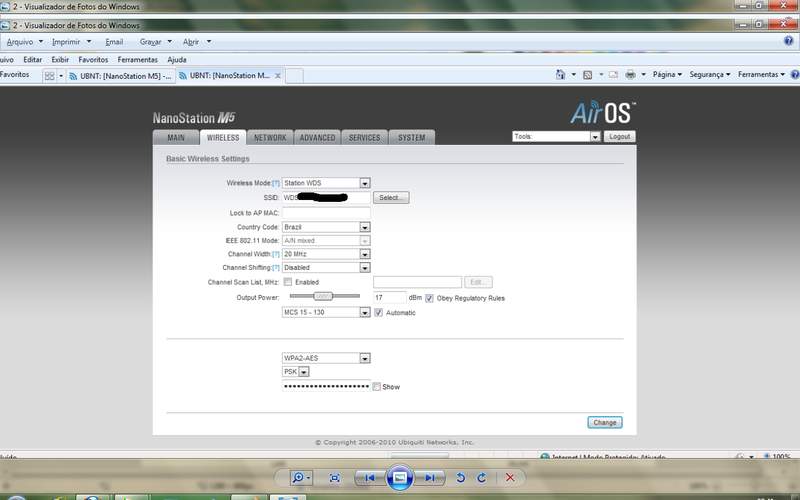
Task: Start slideshow with the round blue button
Action: [399, 478]
